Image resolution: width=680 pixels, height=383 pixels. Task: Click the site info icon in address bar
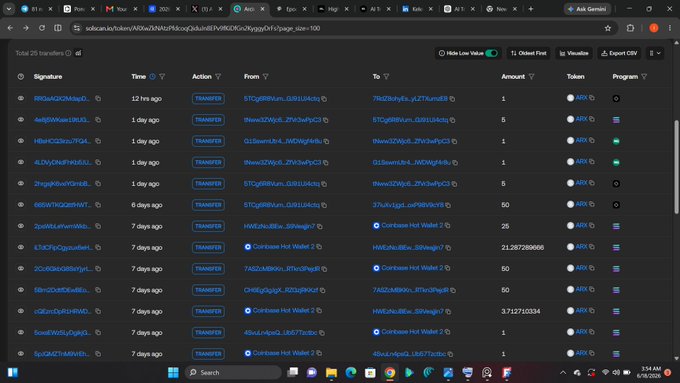[x=77, y=28]
